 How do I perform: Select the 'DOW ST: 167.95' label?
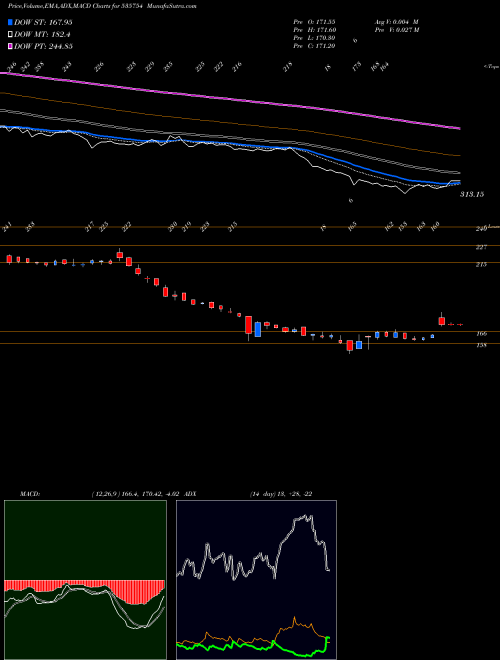43,22
